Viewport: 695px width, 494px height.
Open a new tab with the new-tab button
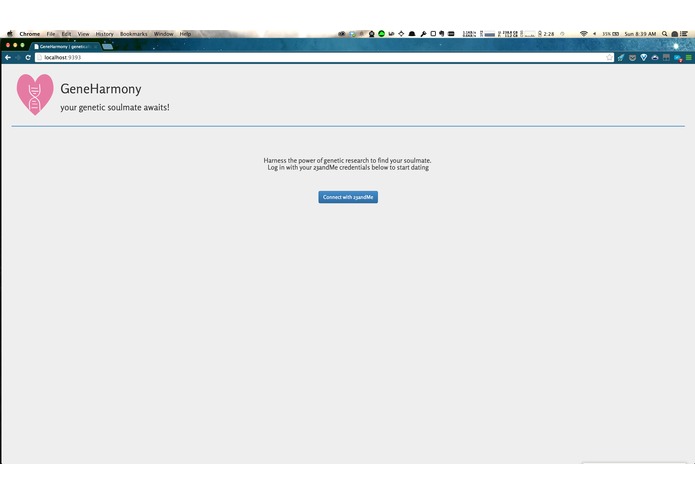[x=108, y=47]
